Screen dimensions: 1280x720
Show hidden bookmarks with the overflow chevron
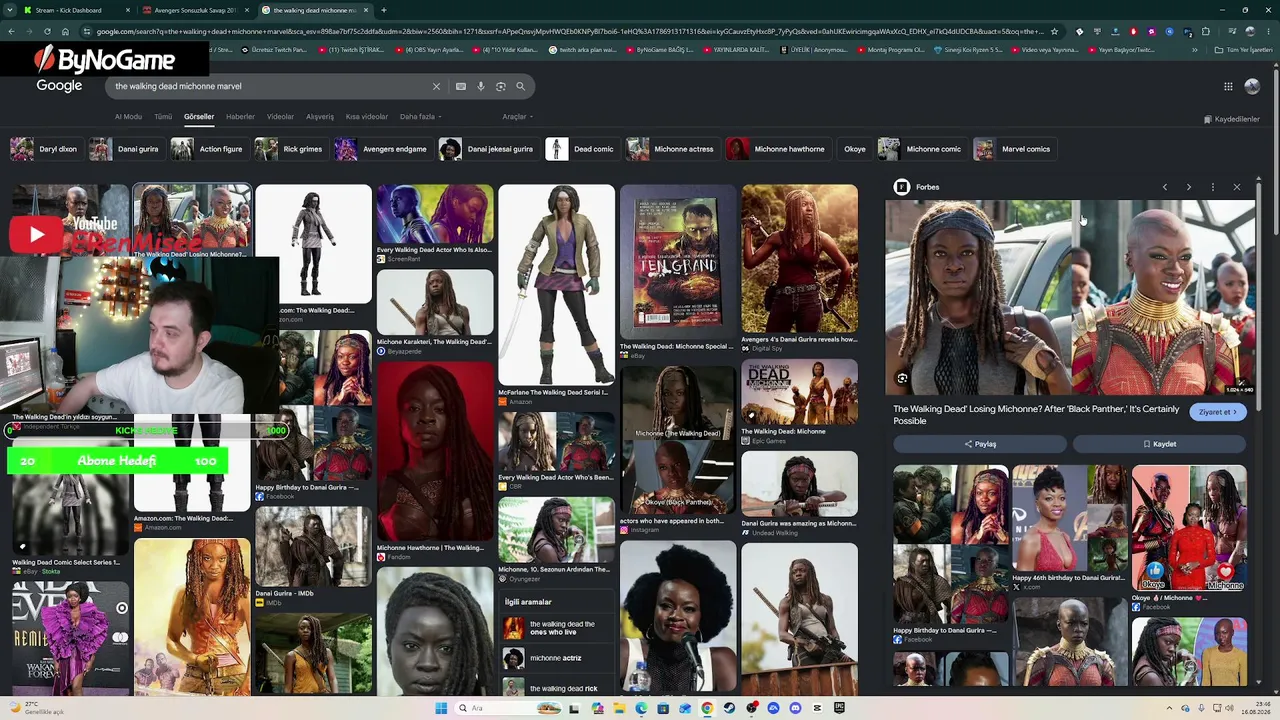click(1194, 50)
